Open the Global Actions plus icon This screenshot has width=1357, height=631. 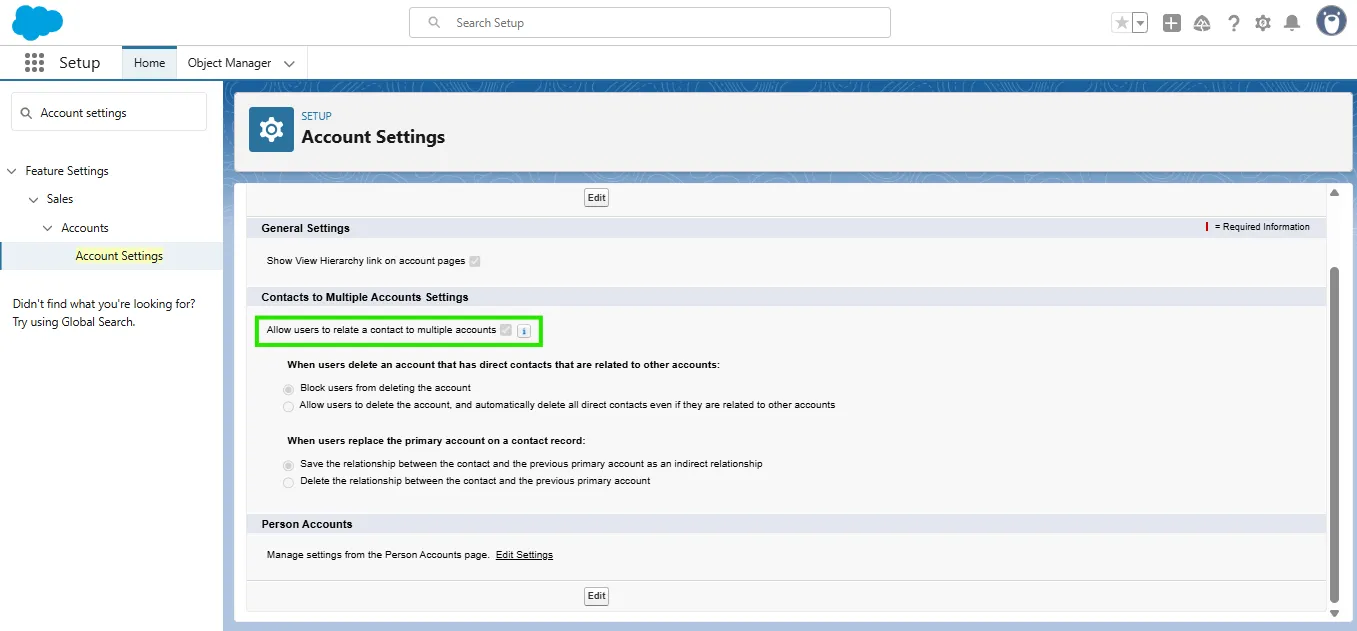point(1171,23)
